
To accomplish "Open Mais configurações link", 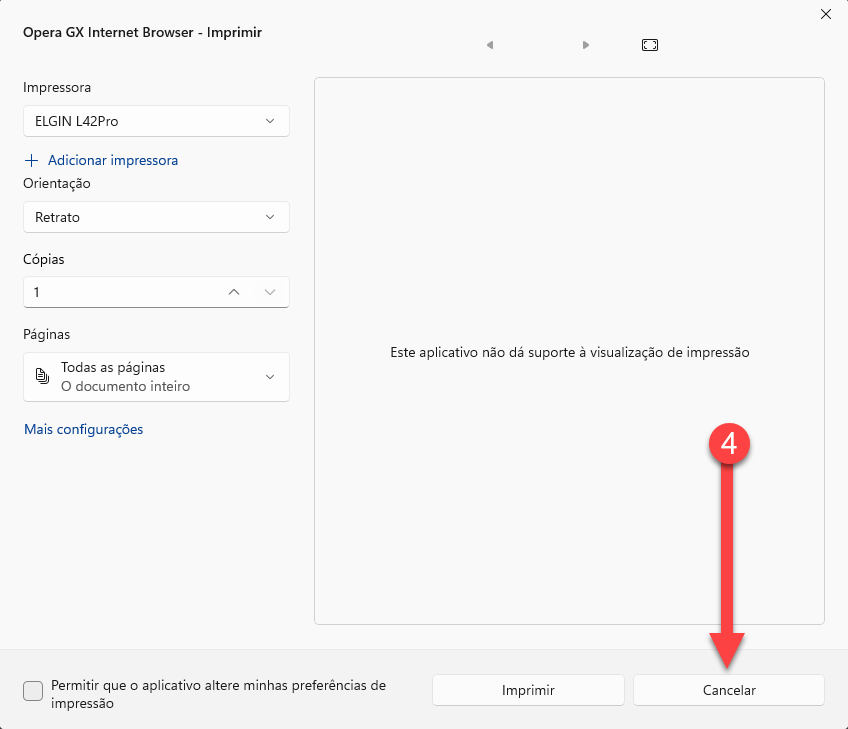I will (x=84, y=429).
